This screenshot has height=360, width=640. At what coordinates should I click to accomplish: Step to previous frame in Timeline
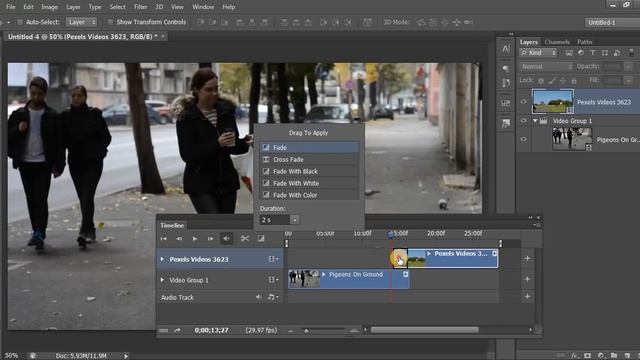tap(179, 239)
